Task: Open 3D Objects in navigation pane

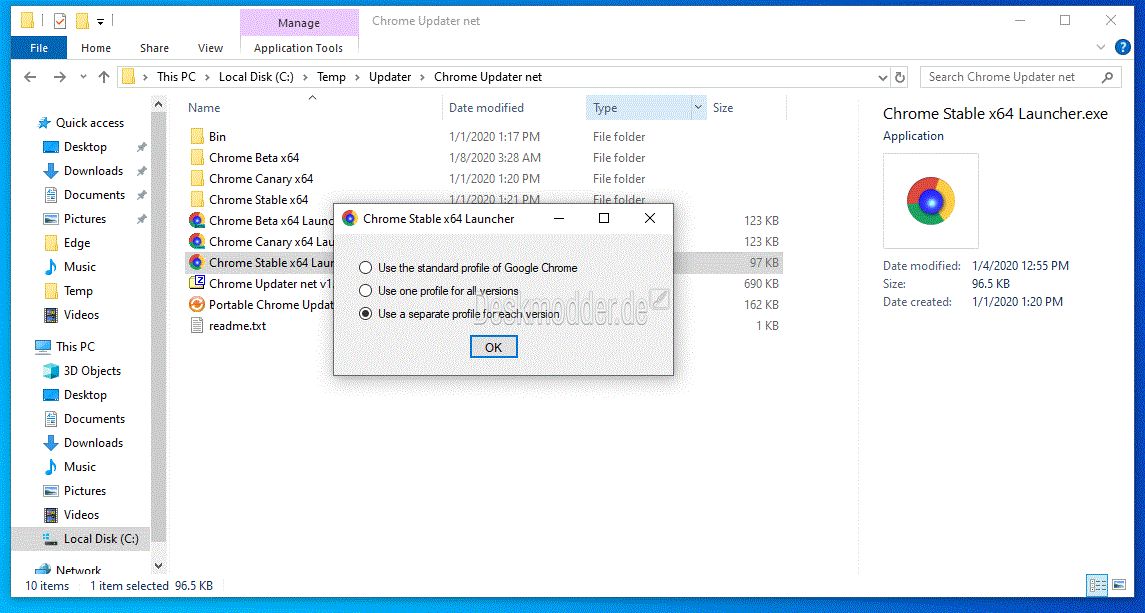Action: [92, 370]
